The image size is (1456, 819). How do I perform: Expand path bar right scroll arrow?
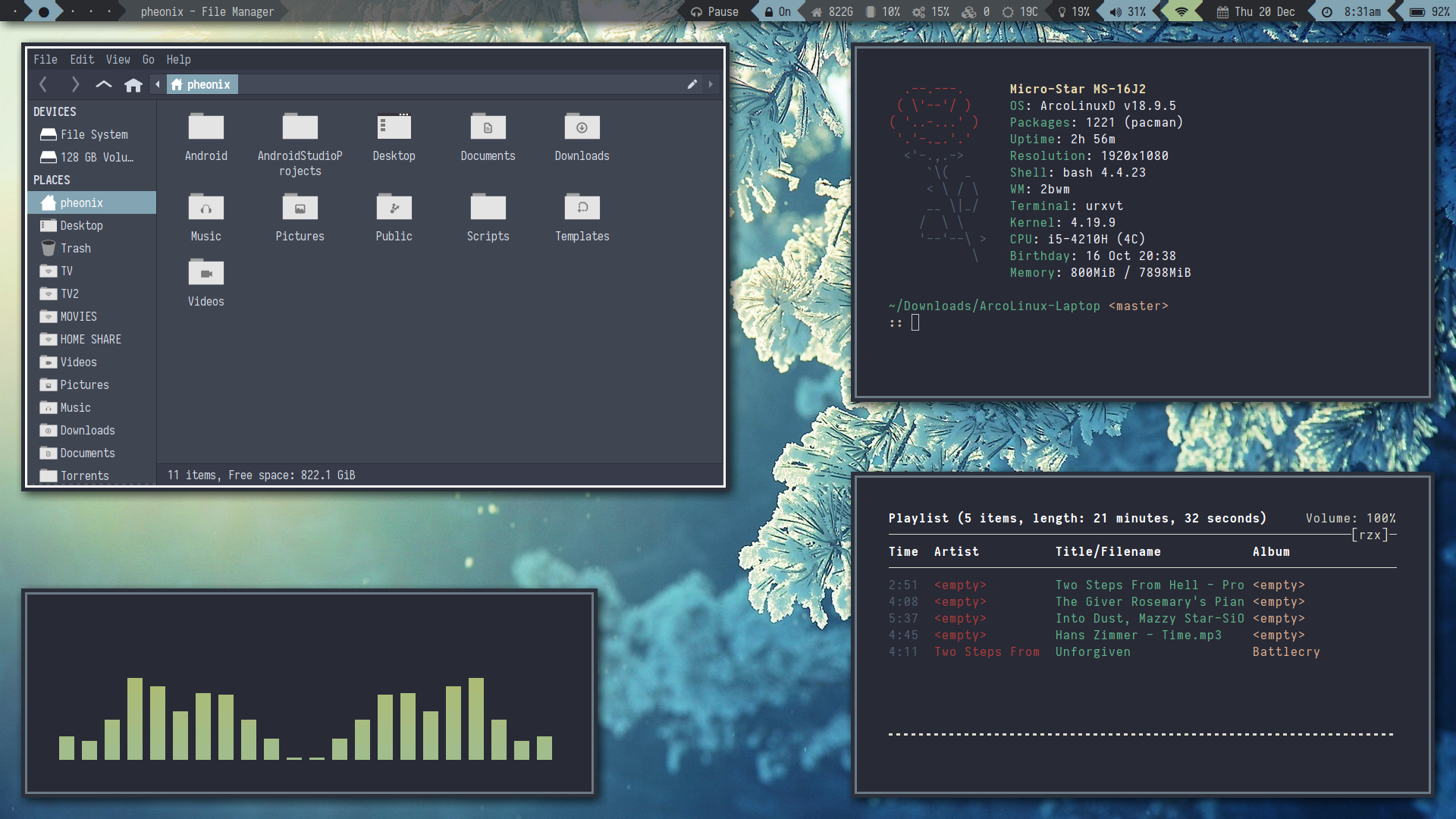point(711,85)
